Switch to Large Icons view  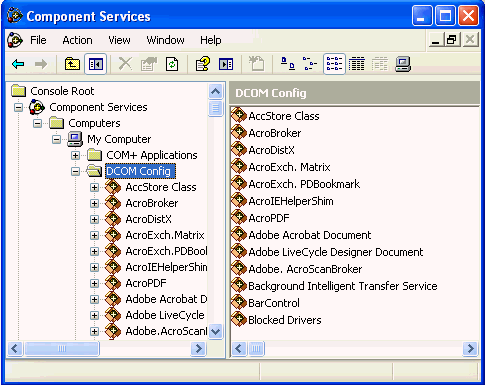[x=287, y=63]
